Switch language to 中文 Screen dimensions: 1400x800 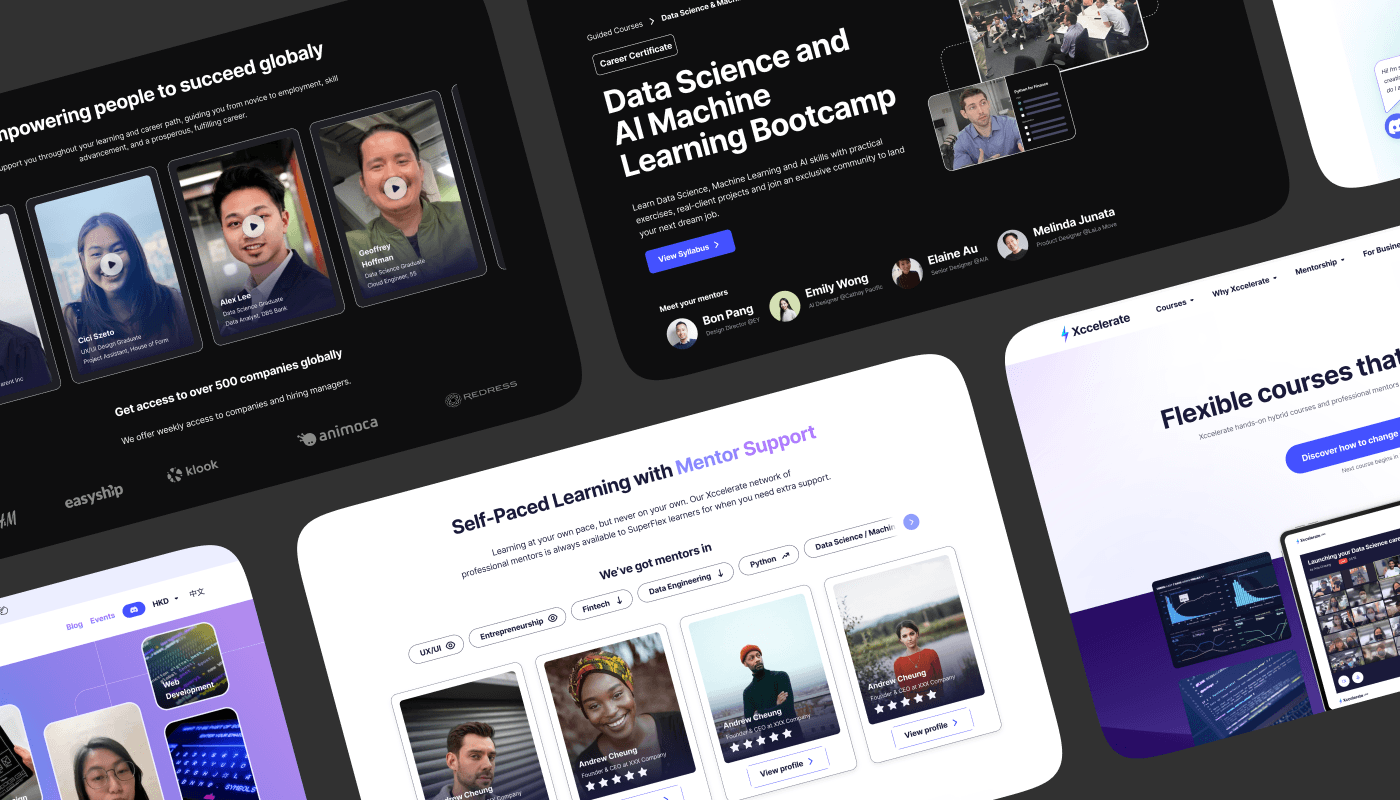pos(197,593)
